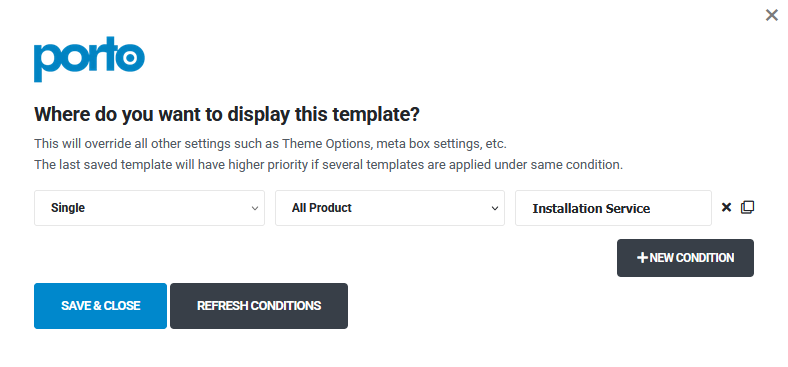Add a new condition

[685, 258]
